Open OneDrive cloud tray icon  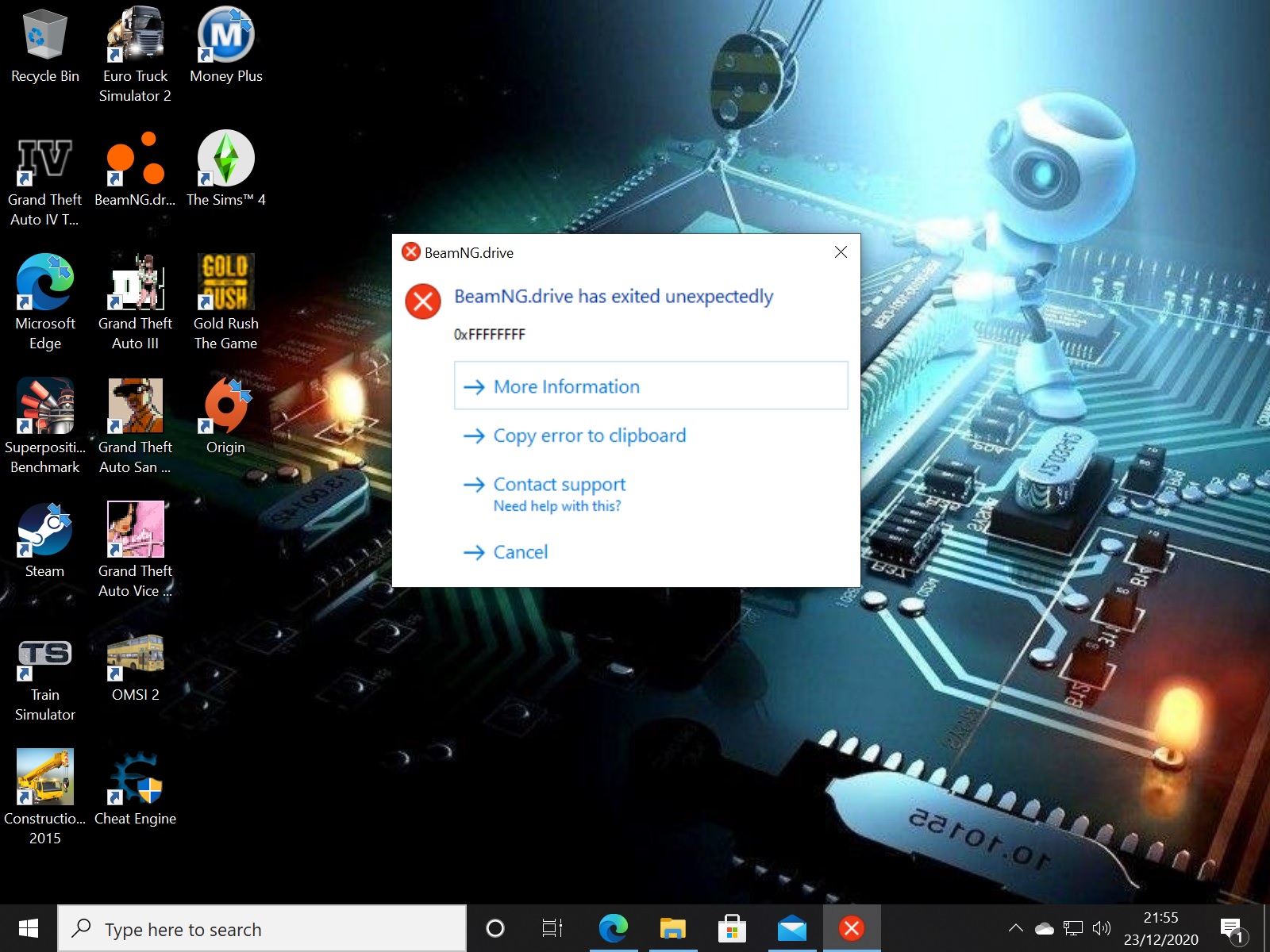coord(1045,928)
